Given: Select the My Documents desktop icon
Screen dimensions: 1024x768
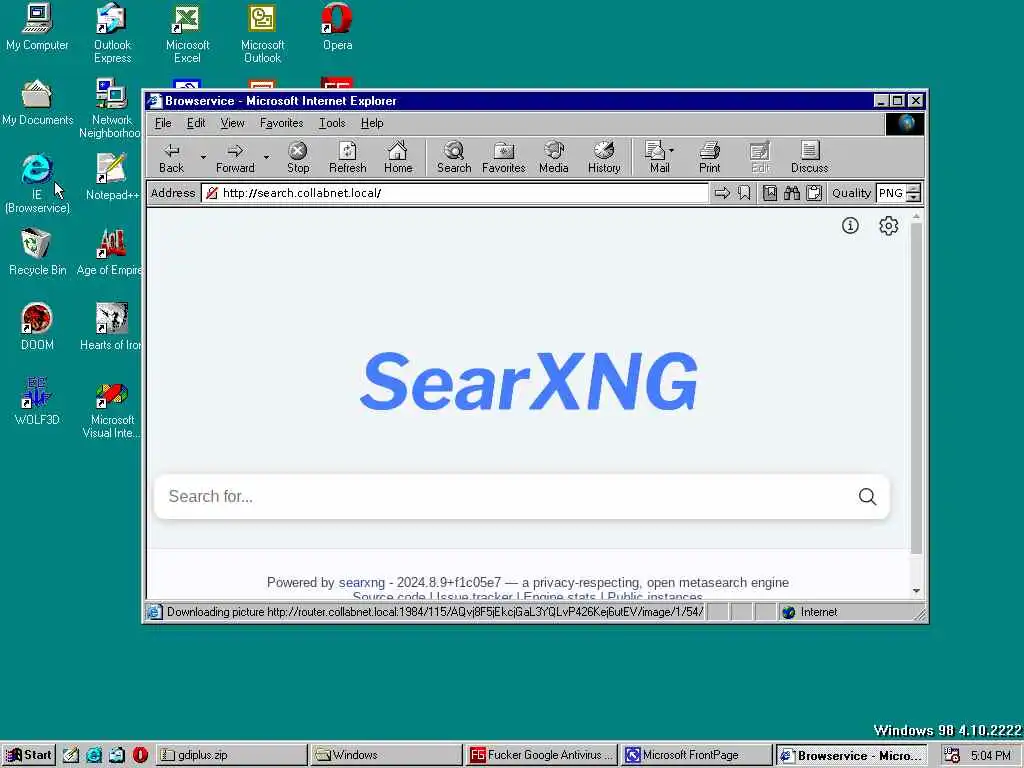Looking at the screenshot, I should (x=37, y=102).
